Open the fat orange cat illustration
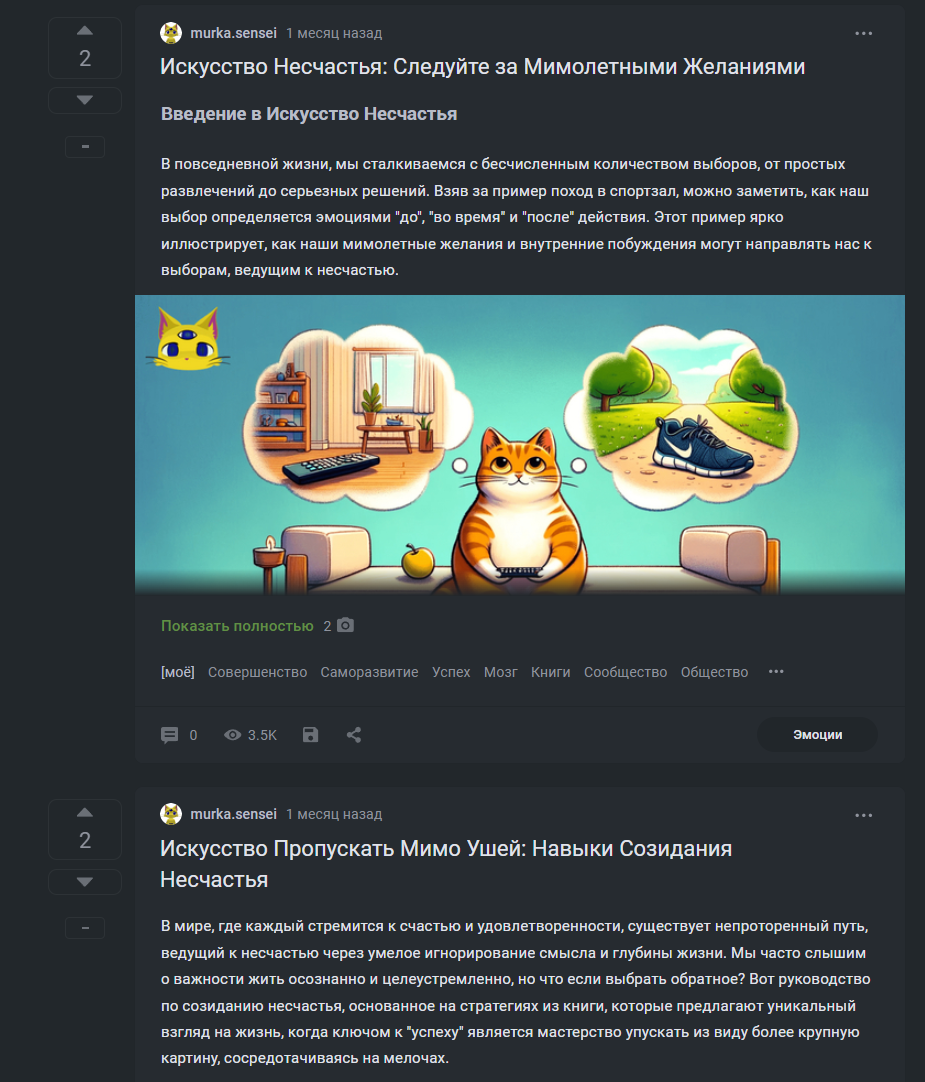This screenshot has width=925, height=1082. [x=520, y=444]
